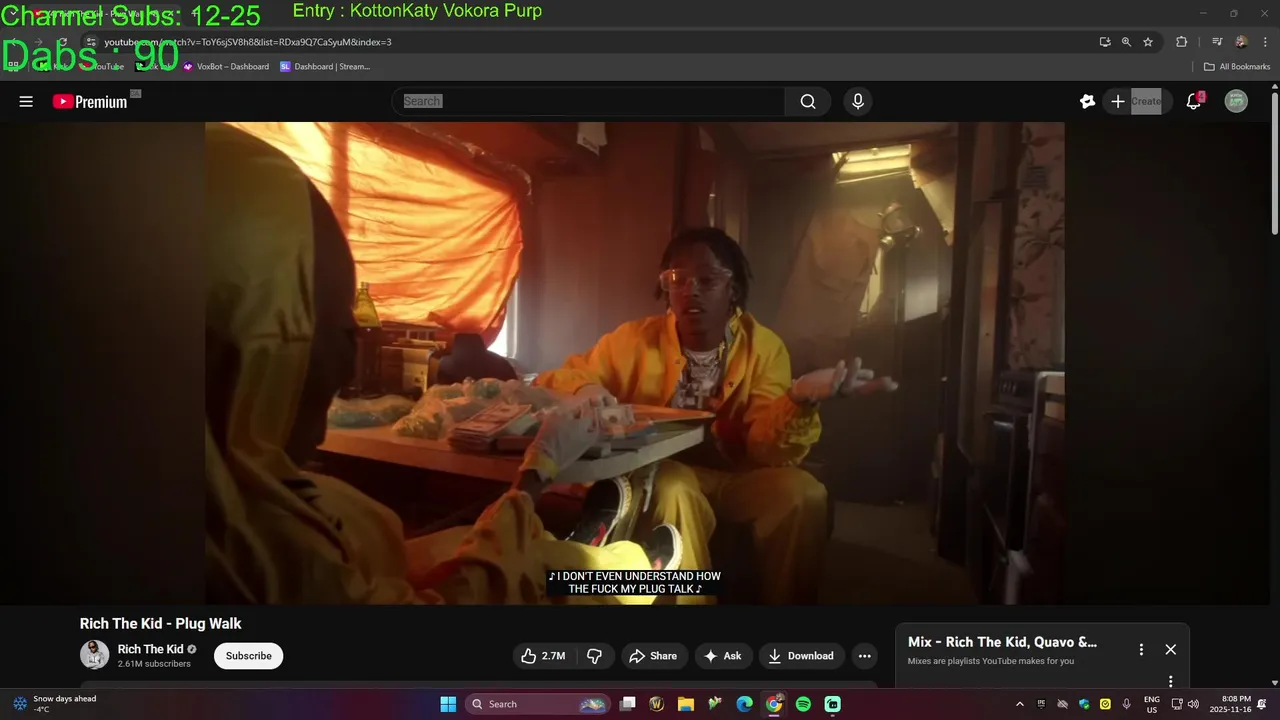Open Task View in taskbar
This screenshot has width=1280, height=720.
(x=628, y=704)
